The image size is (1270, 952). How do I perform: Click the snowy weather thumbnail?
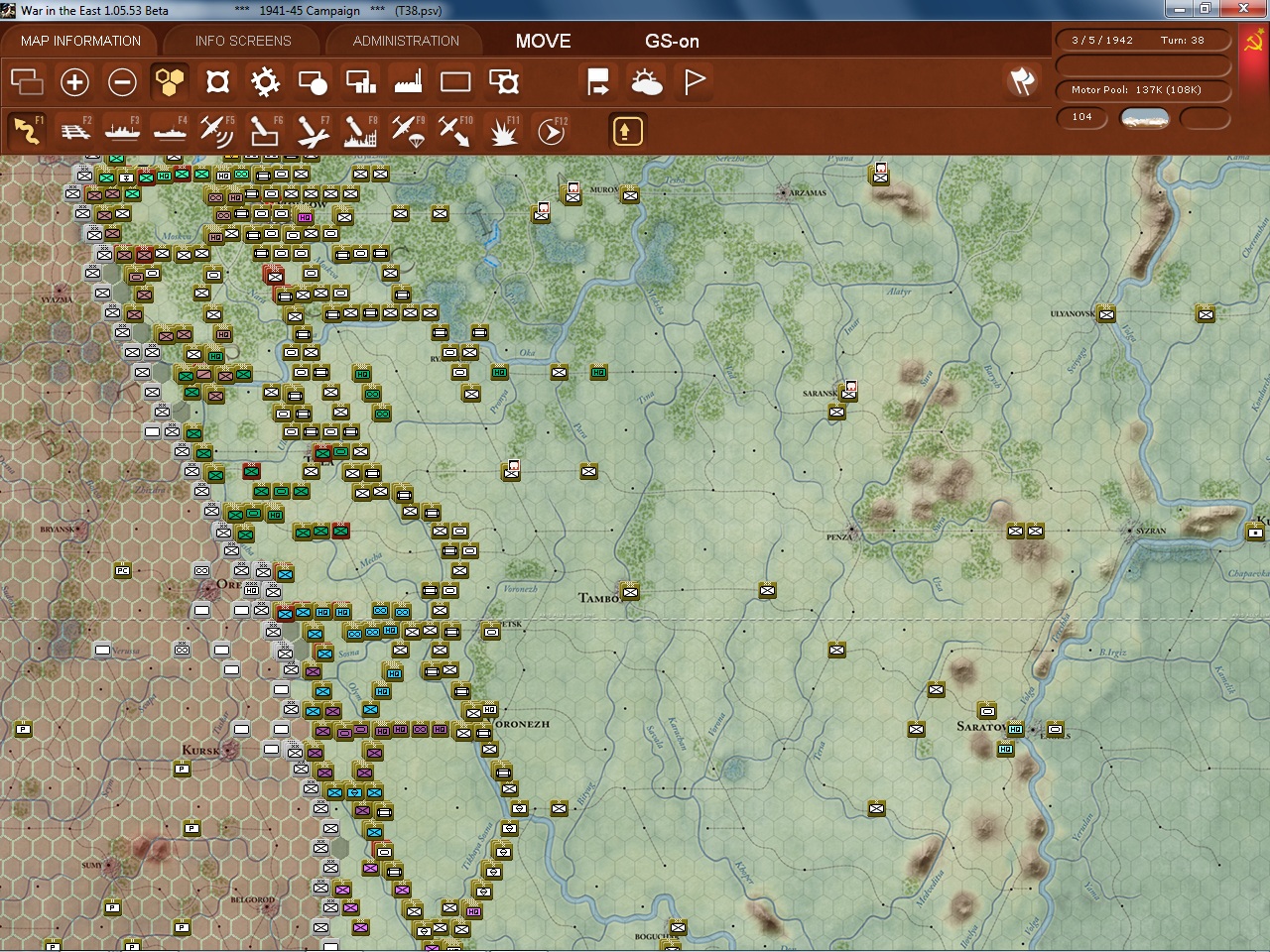[x=1144, y=118]
